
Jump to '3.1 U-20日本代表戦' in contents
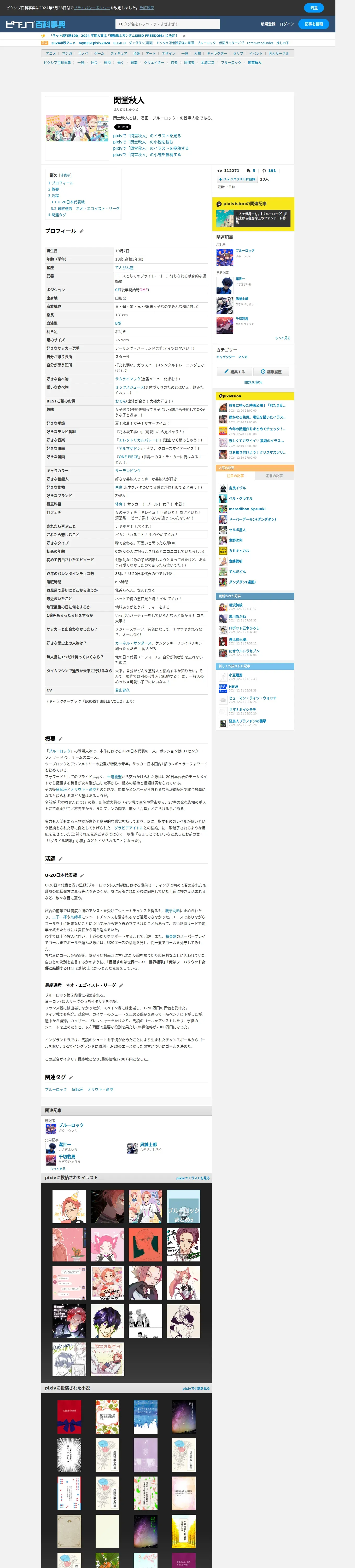(68, 202)
